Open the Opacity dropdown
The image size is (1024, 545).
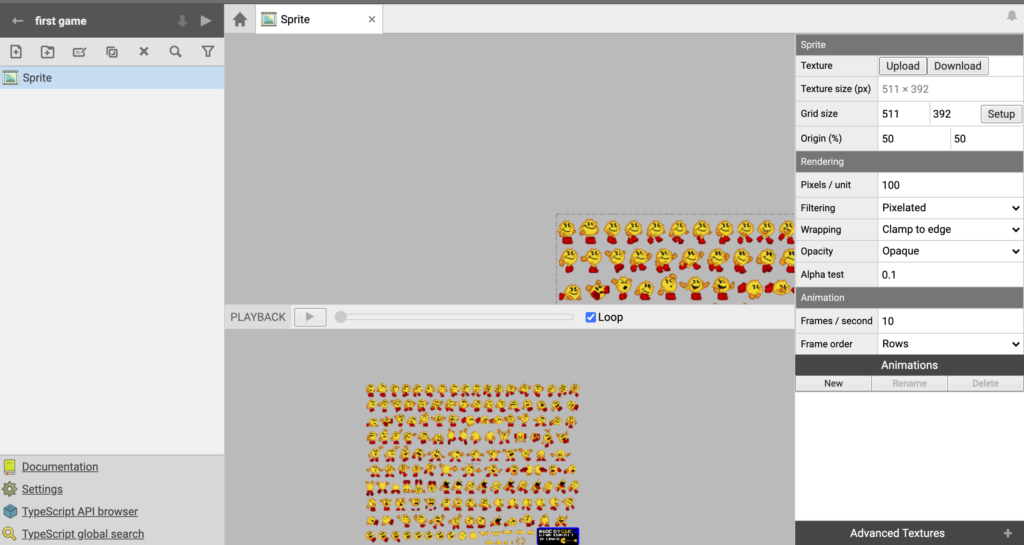(950, 251)
